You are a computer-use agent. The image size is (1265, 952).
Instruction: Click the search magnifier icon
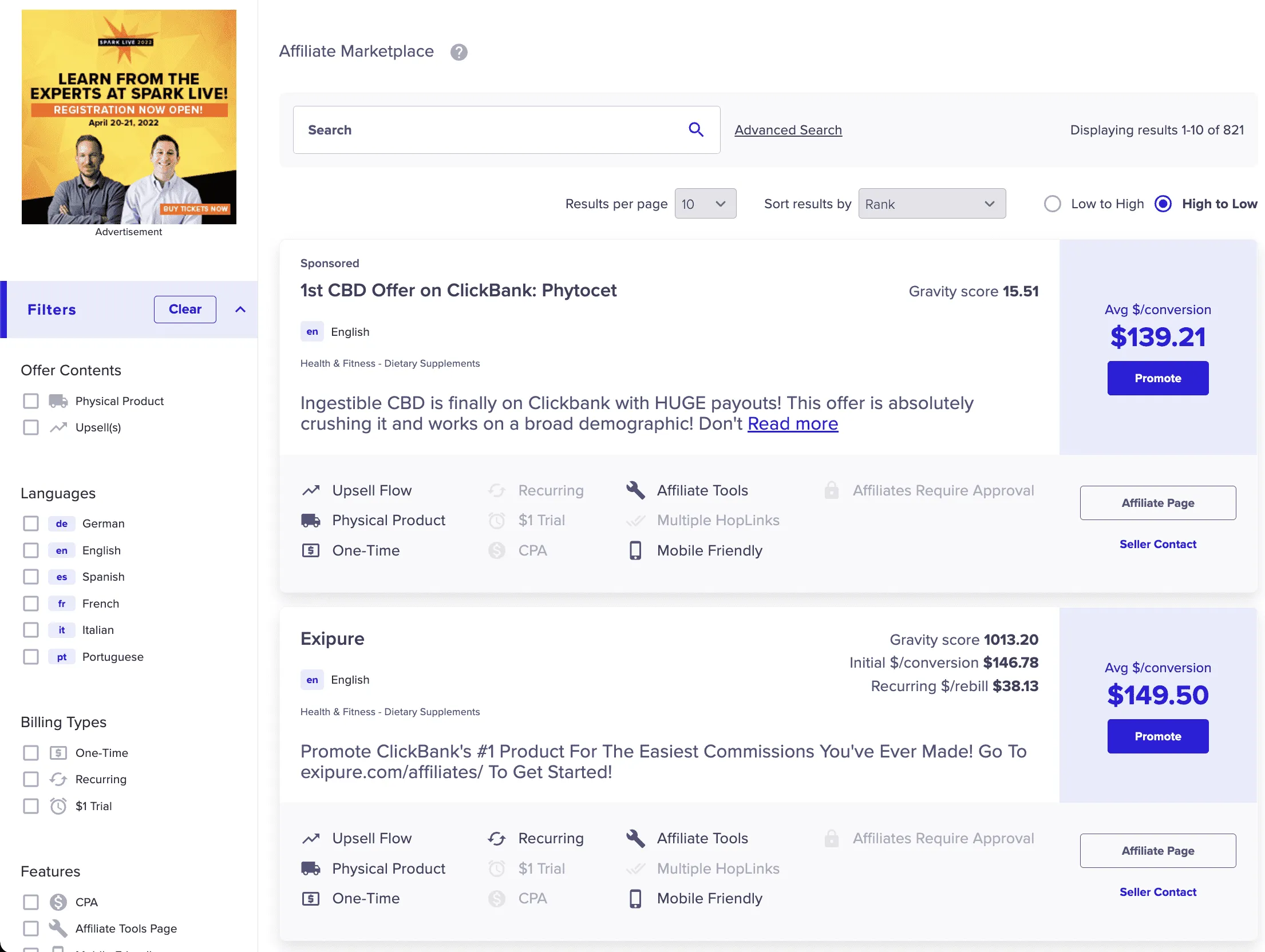pyautogui.click(x=695, y=130)
